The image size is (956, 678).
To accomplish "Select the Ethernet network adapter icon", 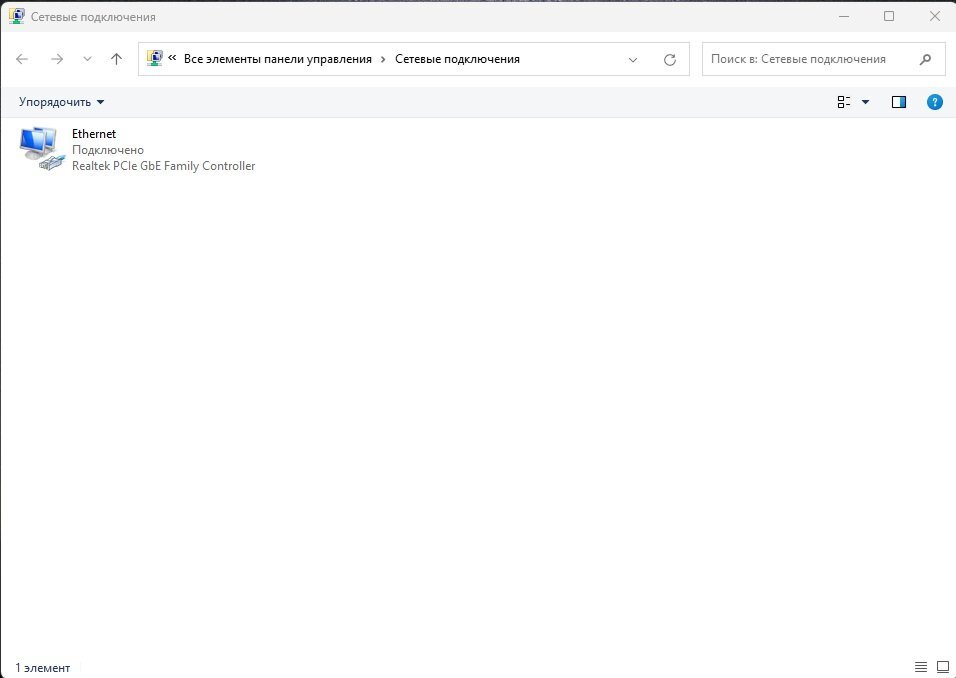I will coord(41,148).
